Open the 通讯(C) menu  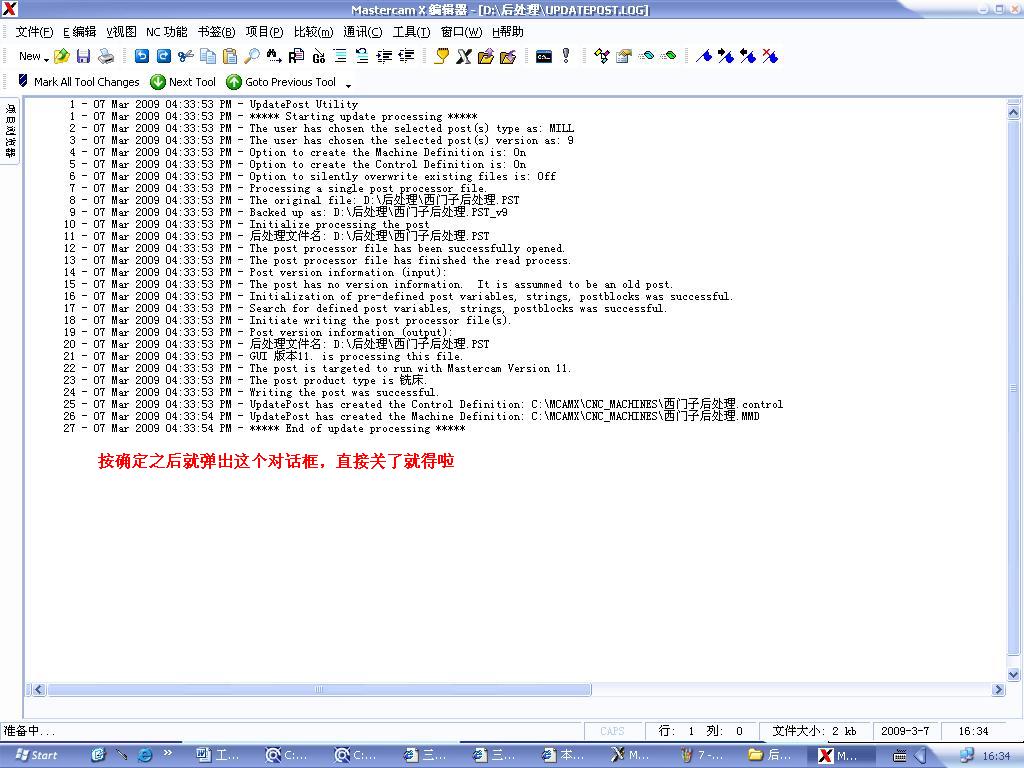coord(362,32)
